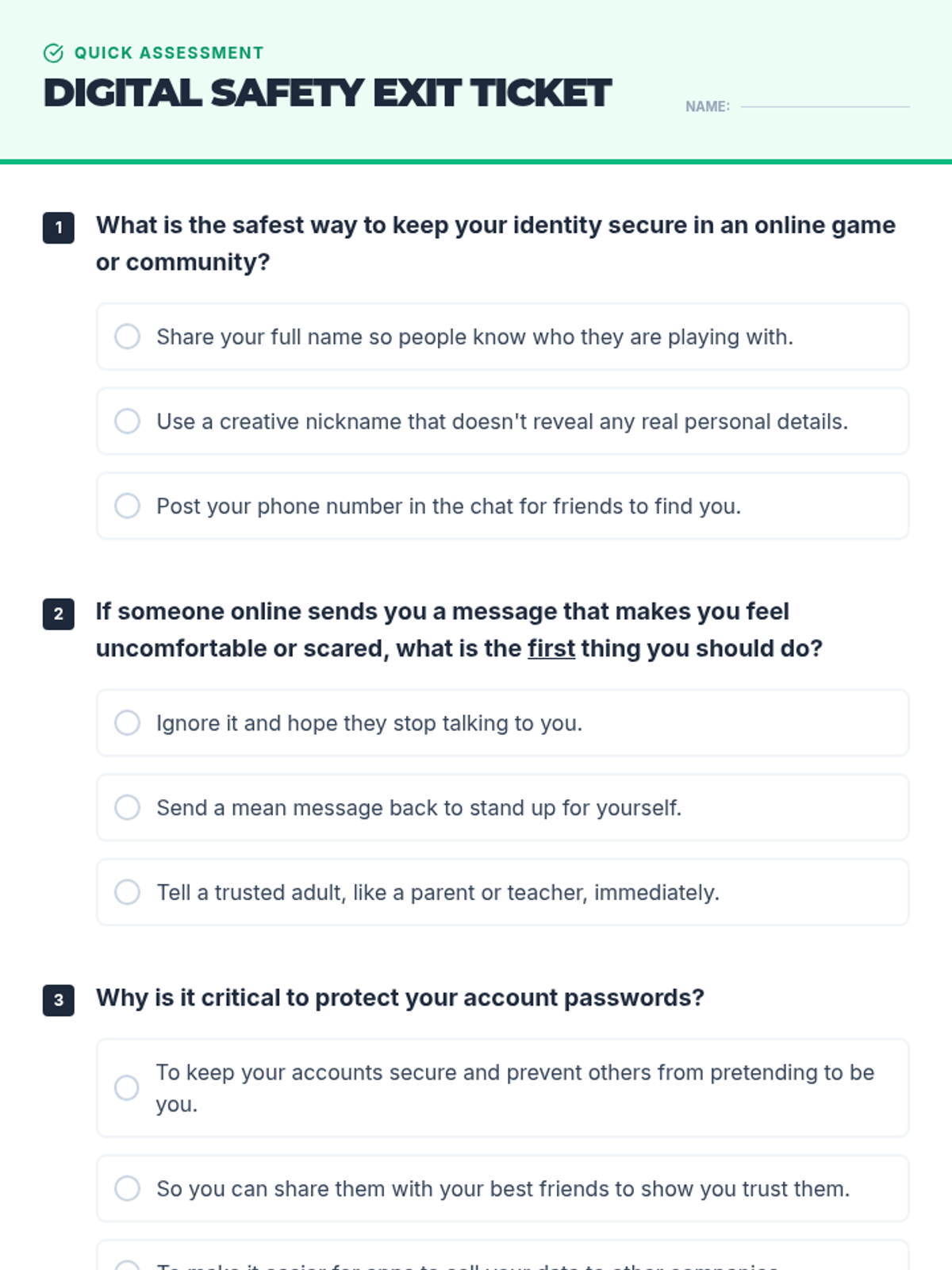The width and height of the screenshot is (952, 1270).
Task: Click the underlined word 'first' in question 2
Action: [551, 648]
